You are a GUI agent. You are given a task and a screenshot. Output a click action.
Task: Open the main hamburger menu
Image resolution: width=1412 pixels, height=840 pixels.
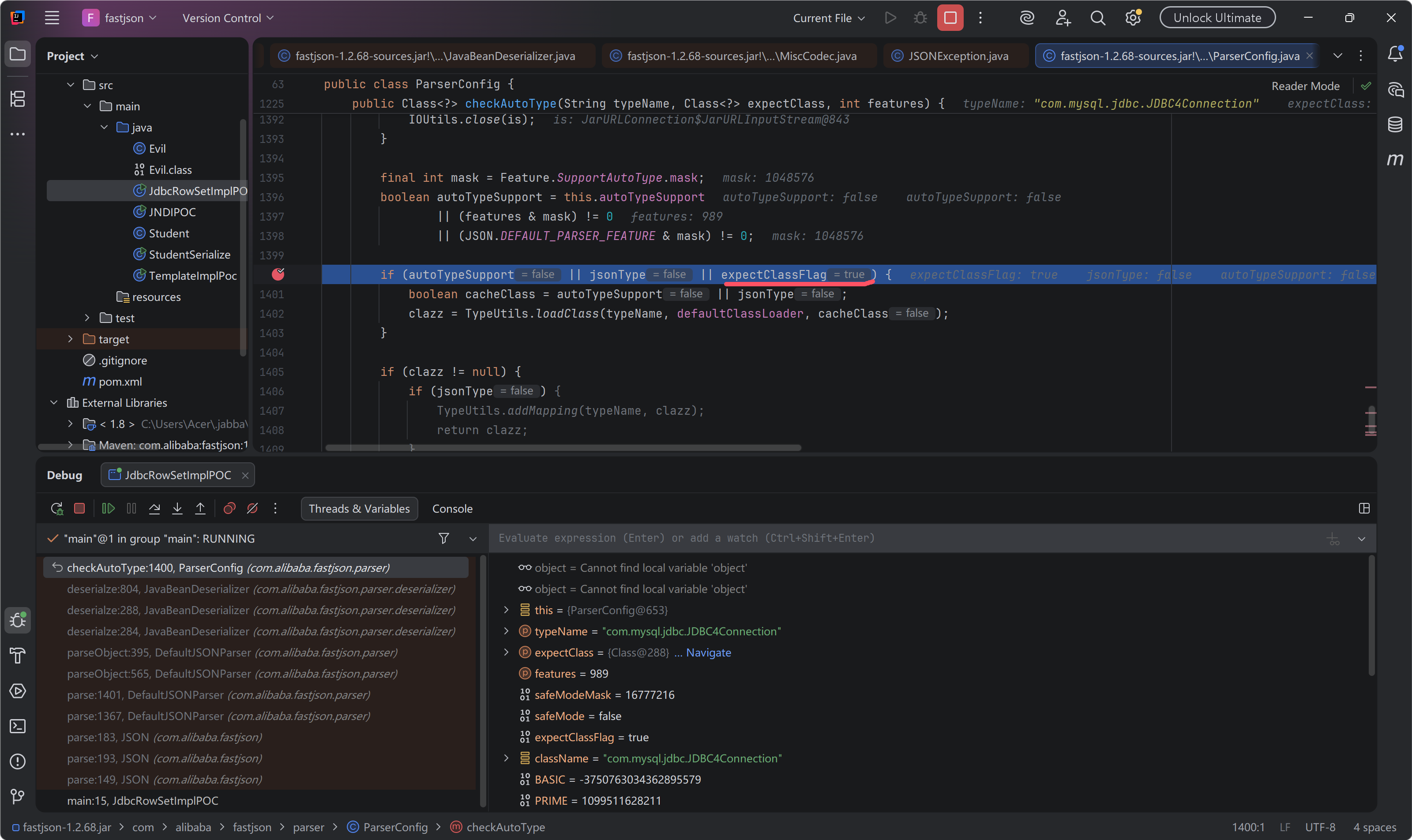[x=52, y=18]
